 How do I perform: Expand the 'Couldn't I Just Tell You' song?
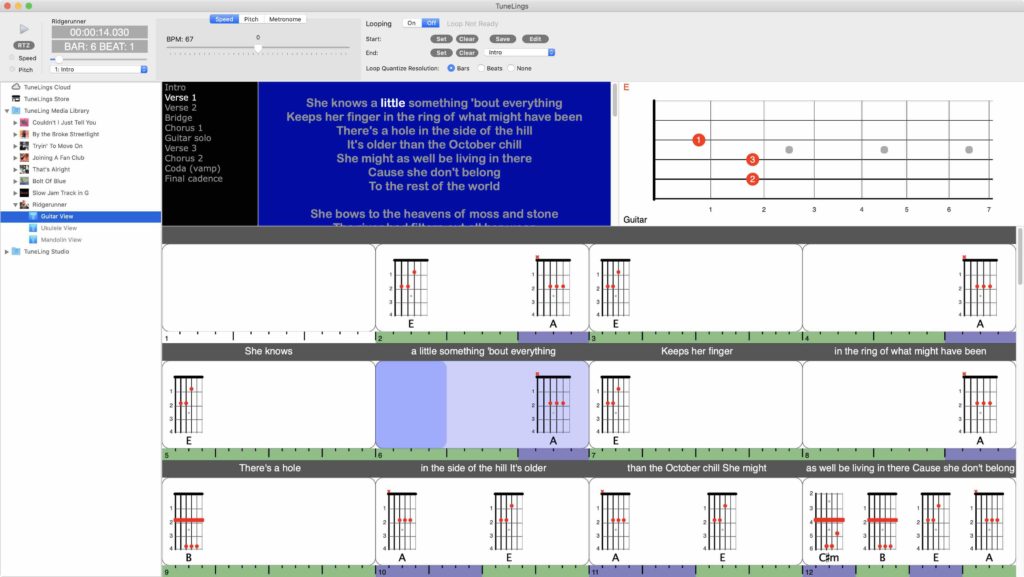pyautogui.click(x=16, y=123)
